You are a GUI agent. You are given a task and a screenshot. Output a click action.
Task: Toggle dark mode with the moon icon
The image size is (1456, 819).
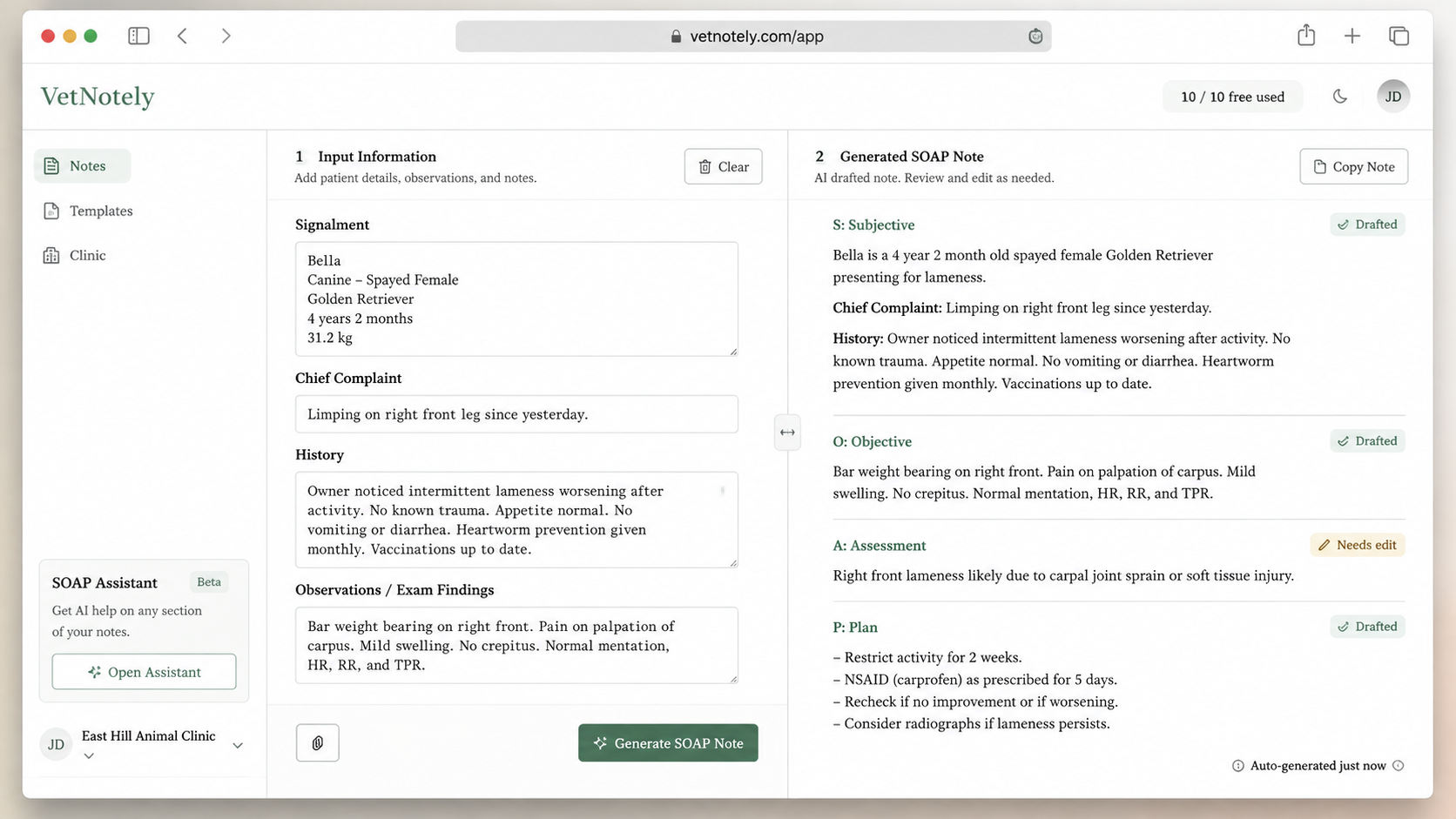click(x=1340, y=97)
